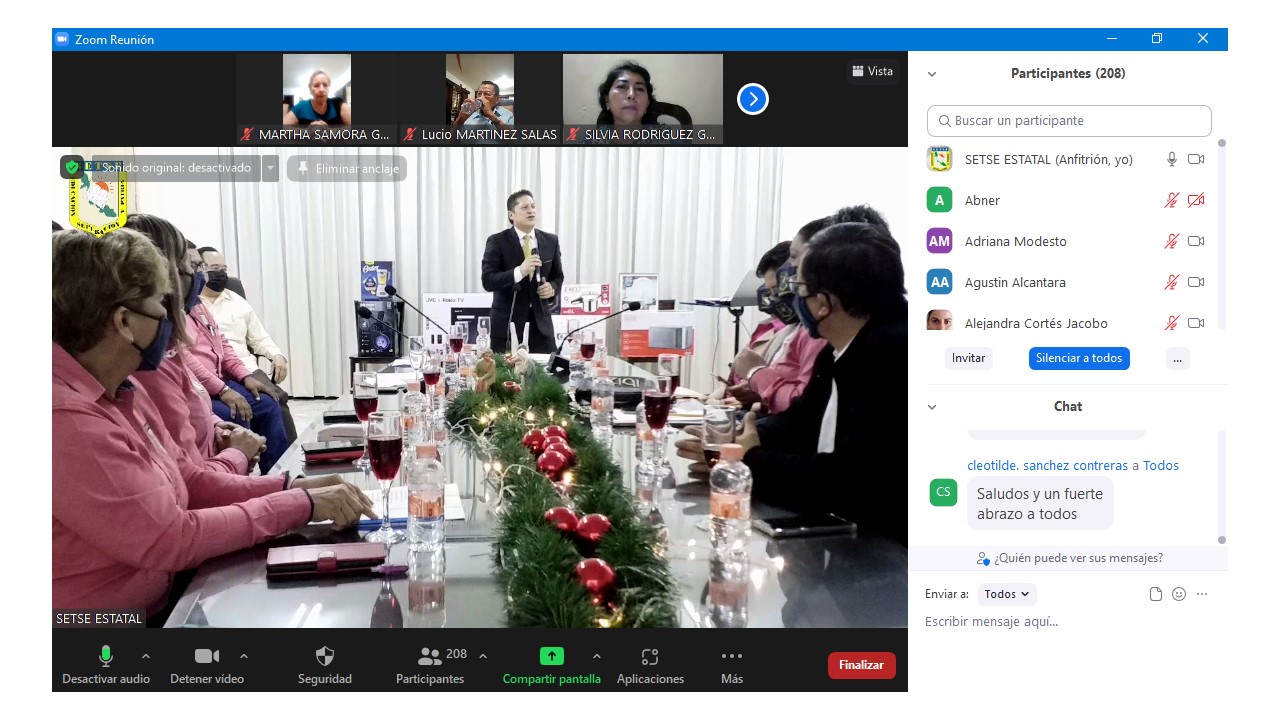Click the green encryption shield icon
Image resolution: width=1280 pixels, height=720 pixels.
coord(72,168)
